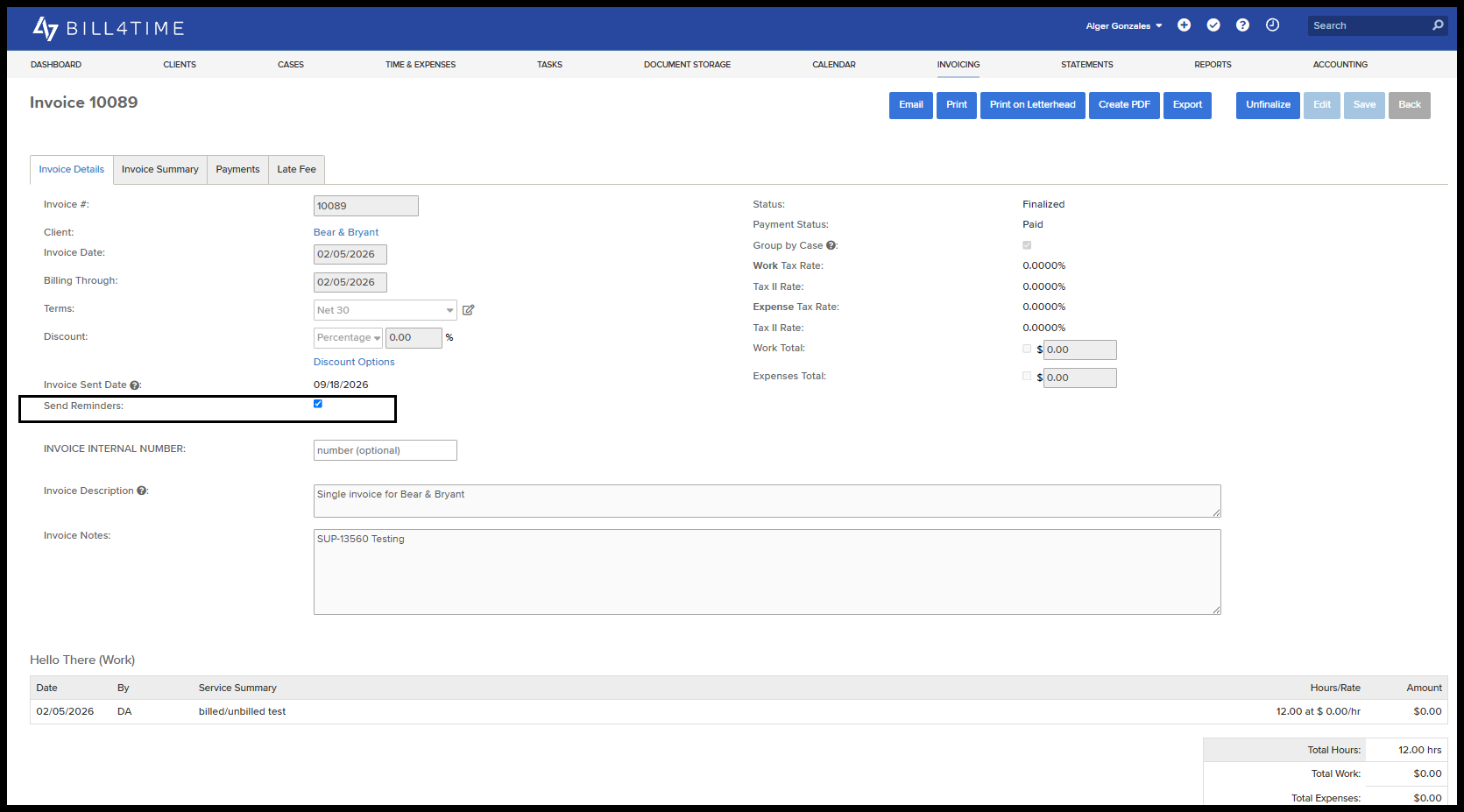Click the checkmark tasks icon in header

pos(1213,25)
